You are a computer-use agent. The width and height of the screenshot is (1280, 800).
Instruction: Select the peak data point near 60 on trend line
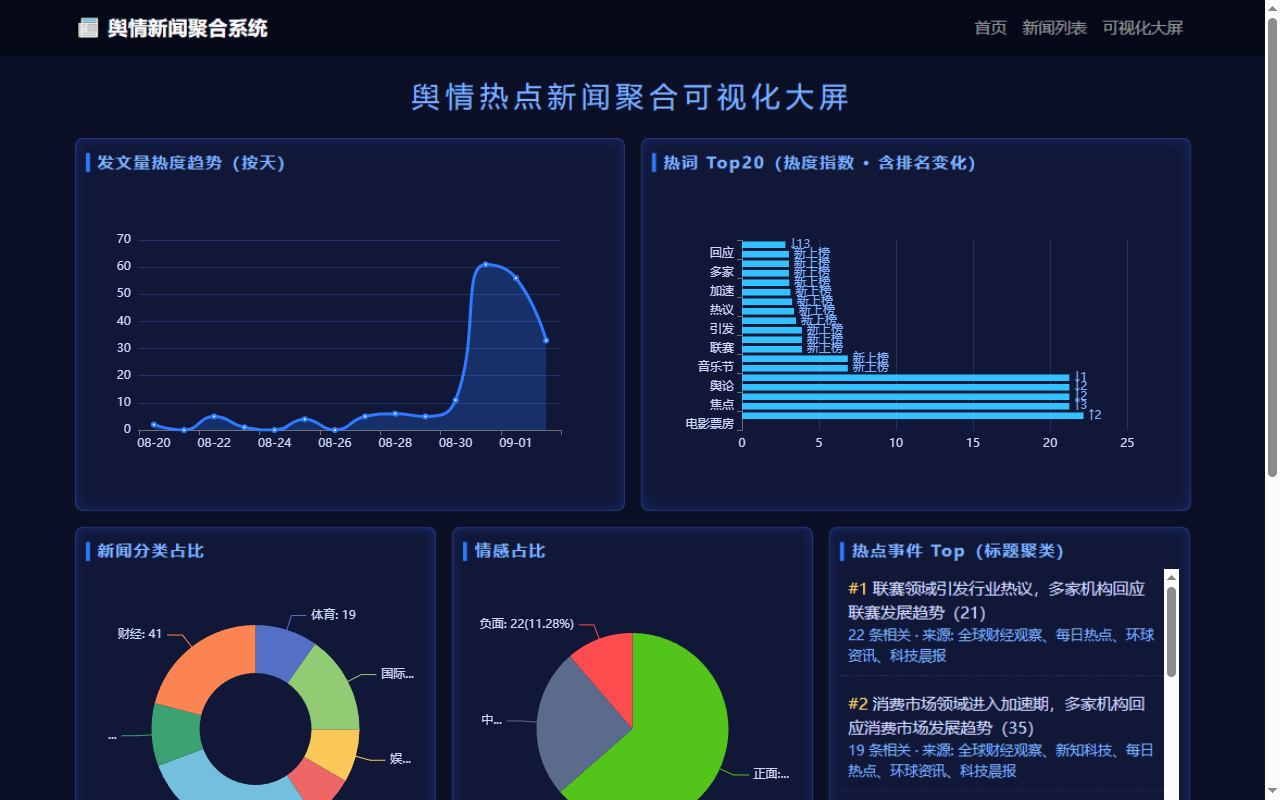[x=485, y=264]
